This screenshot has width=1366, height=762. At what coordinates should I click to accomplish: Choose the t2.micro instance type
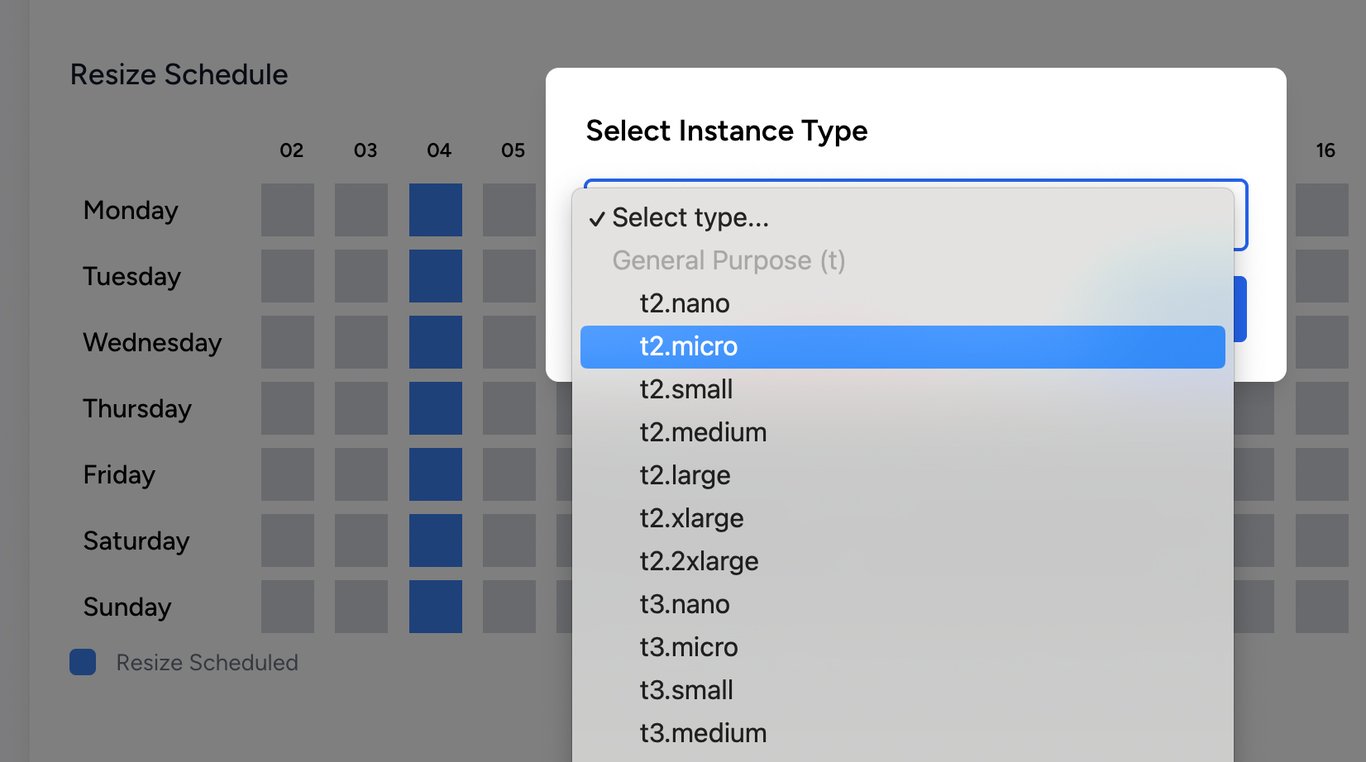click(689, 346)
